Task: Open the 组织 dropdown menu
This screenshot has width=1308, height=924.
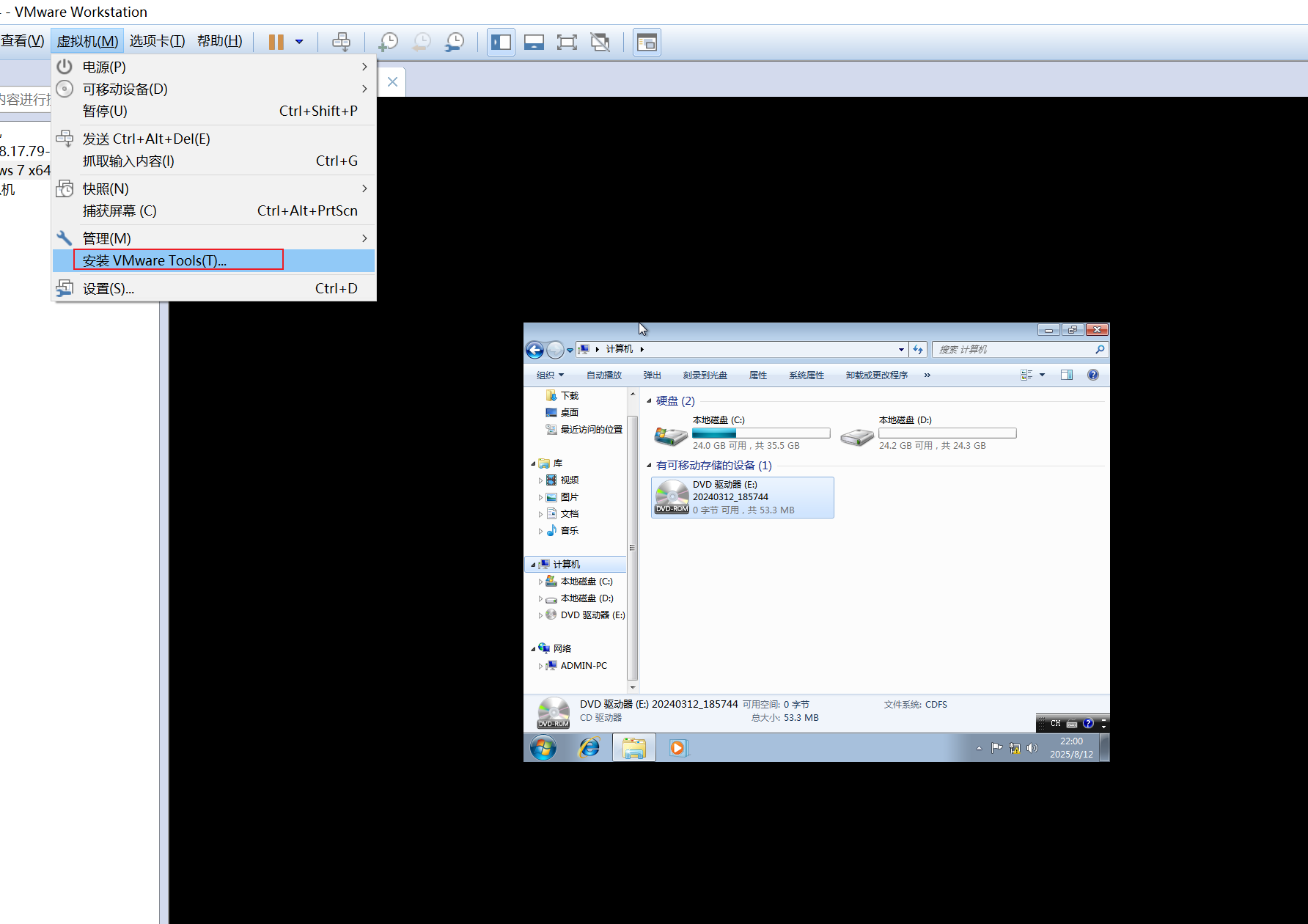Action: [x=550, y=375]
